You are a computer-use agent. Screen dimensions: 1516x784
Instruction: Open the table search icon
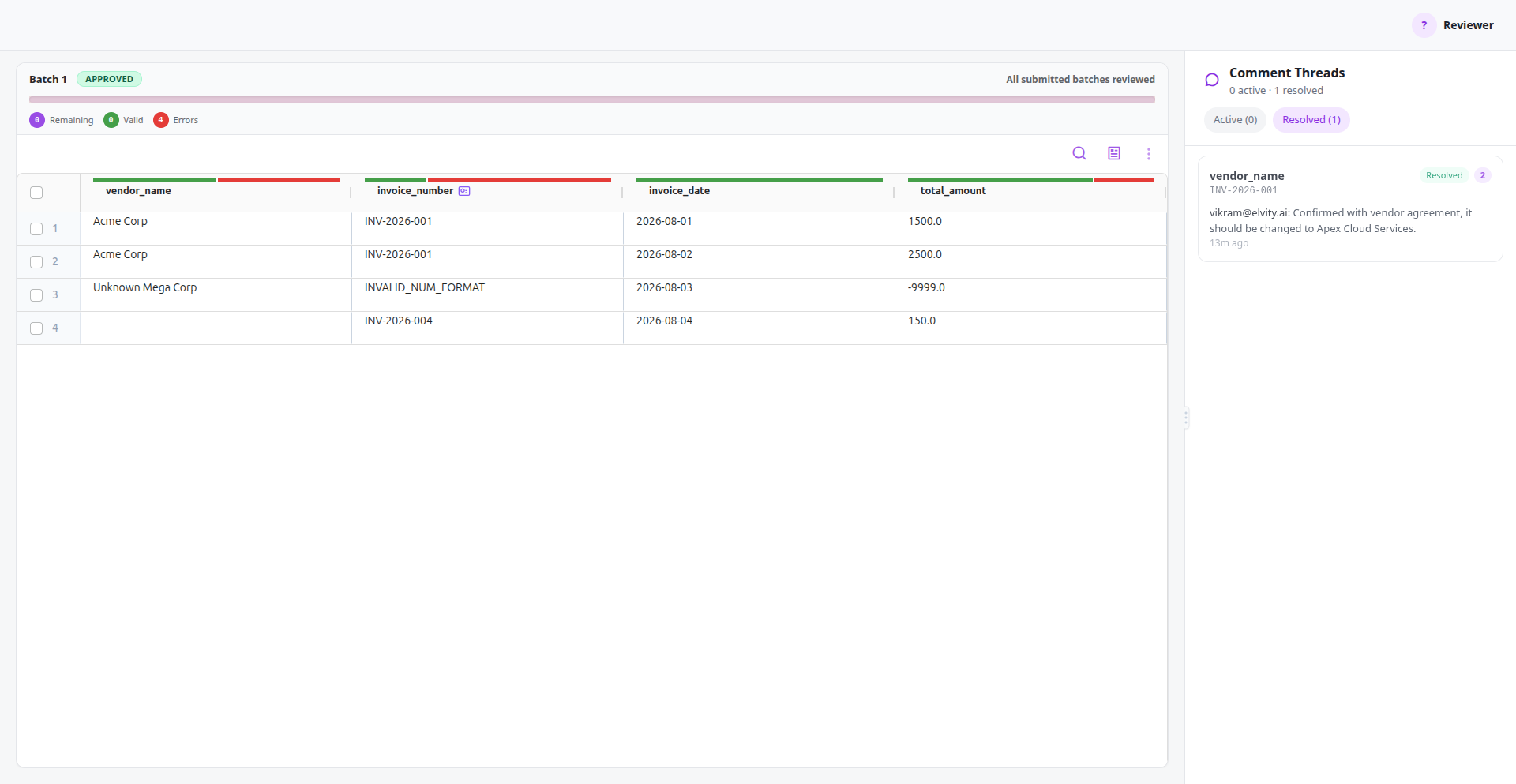point(1079,153)
